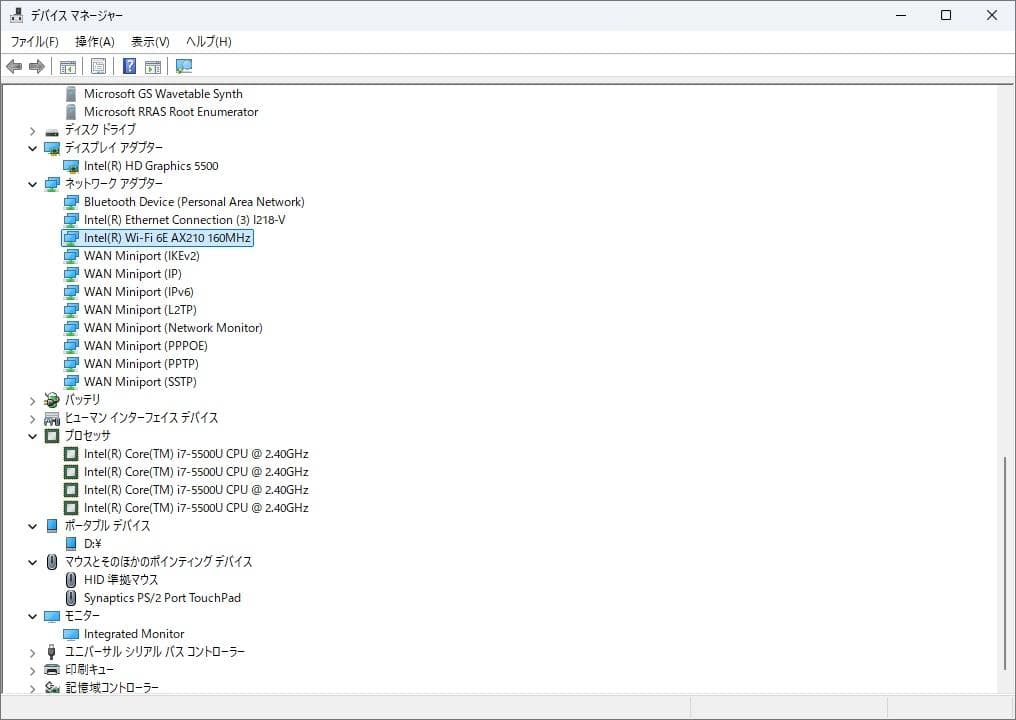Expand the バッテリ node
This screenshot has width=1016, height=720.
pyautogui.click(x=32, y=401)
